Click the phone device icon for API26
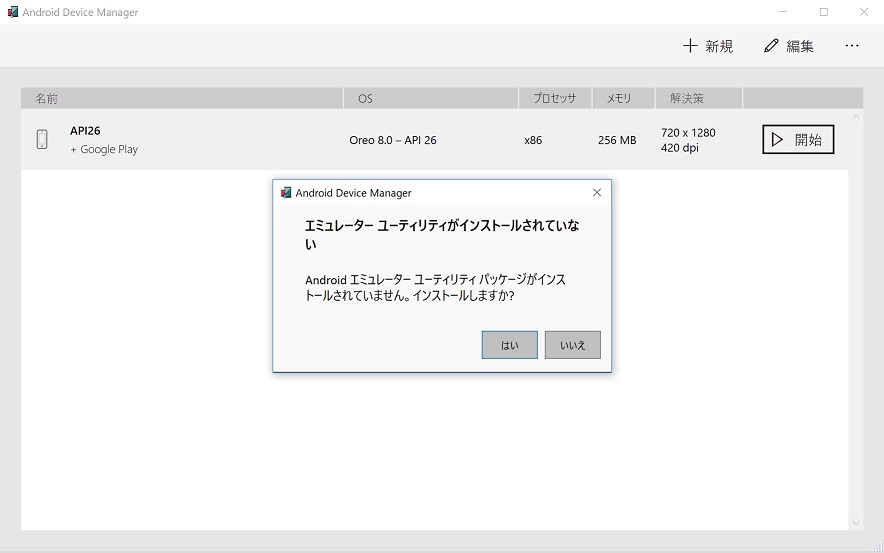The width and height of the screenshot is (884, 553). [x=42, y=139]
